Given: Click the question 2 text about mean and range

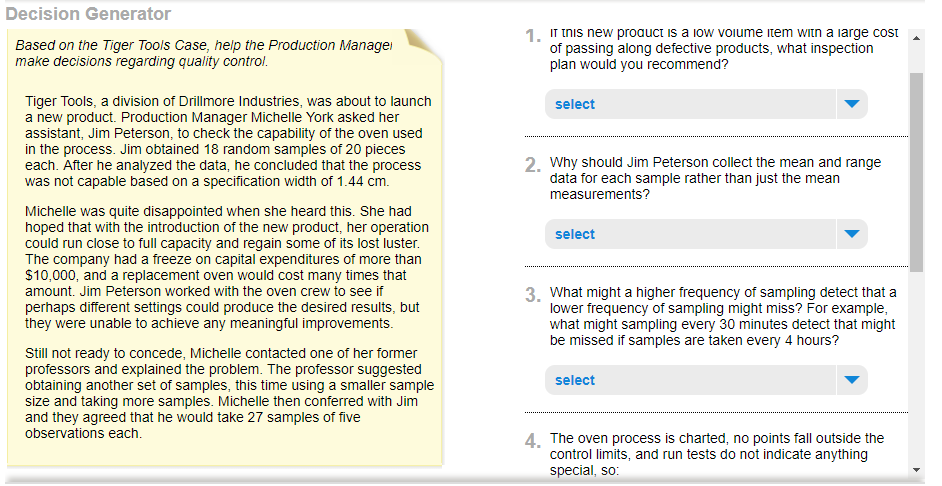Looking at the screenshot, I should point(715,178).
